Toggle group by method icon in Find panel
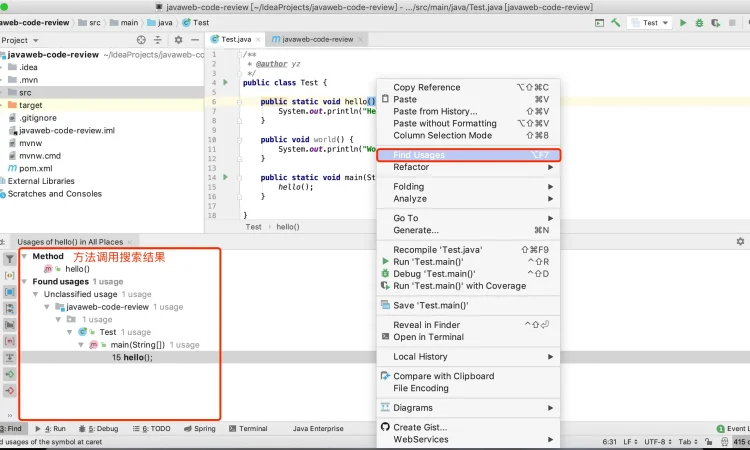This screenshot has width=750, height=450. point(10,341)
